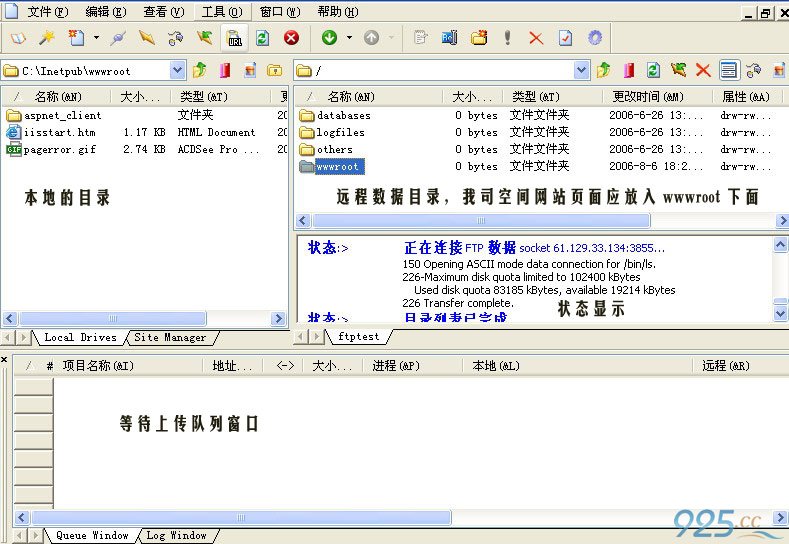The height and width of the screenshot is (544, 789).
Task: Click the red abort transfer icon
Action: click(291, 38)
